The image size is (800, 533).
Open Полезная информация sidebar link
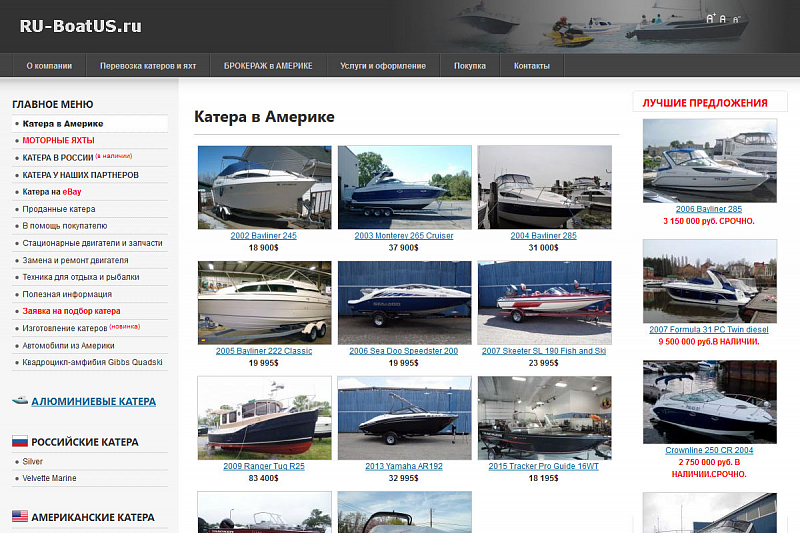pos(67,294)
